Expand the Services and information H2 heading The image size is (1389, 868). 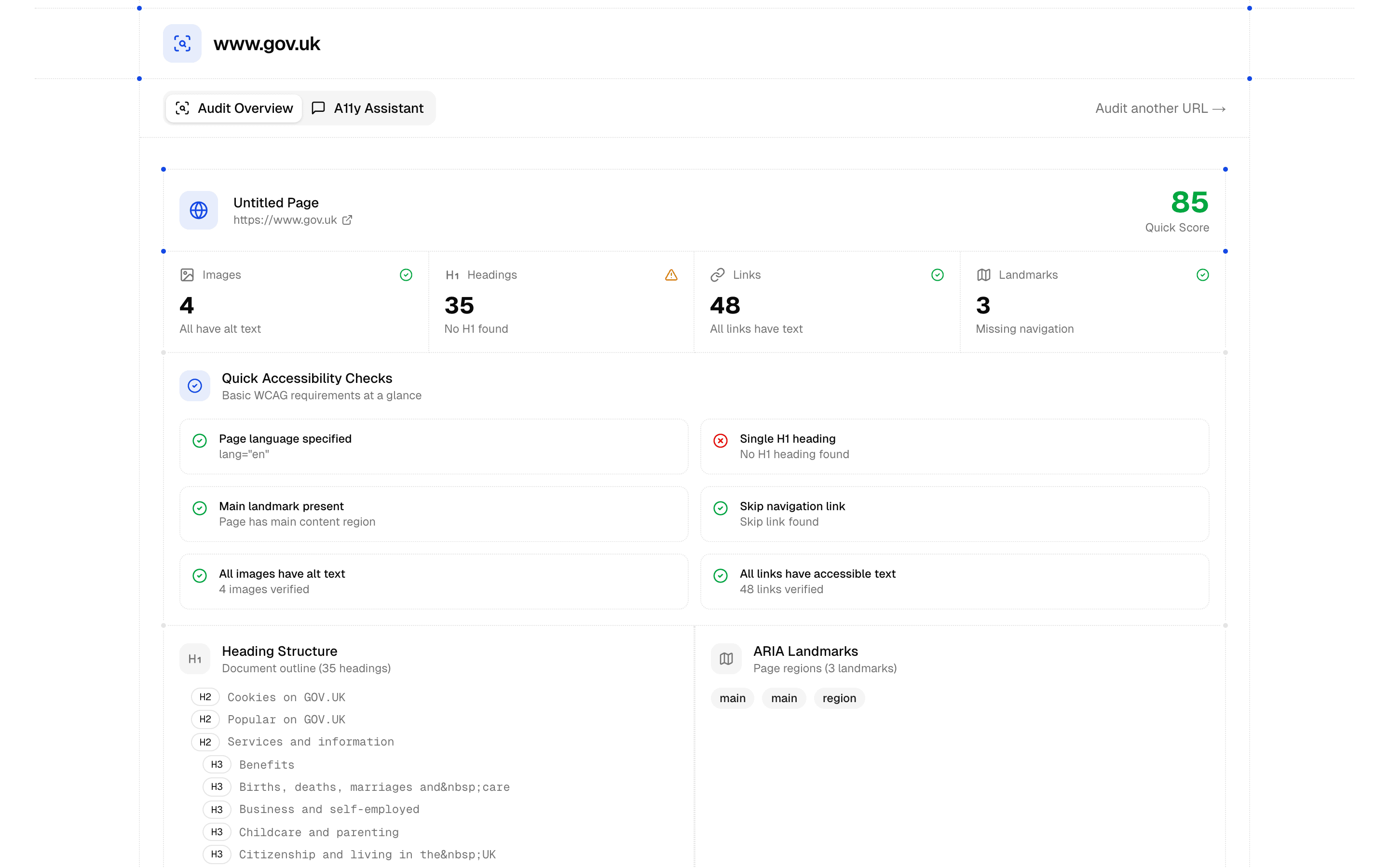[310, 742]
